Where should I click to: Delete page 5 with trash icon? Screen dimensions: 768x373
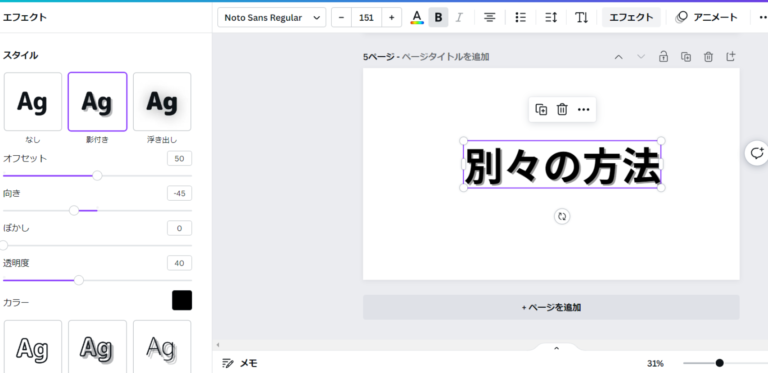coord(708,57)
